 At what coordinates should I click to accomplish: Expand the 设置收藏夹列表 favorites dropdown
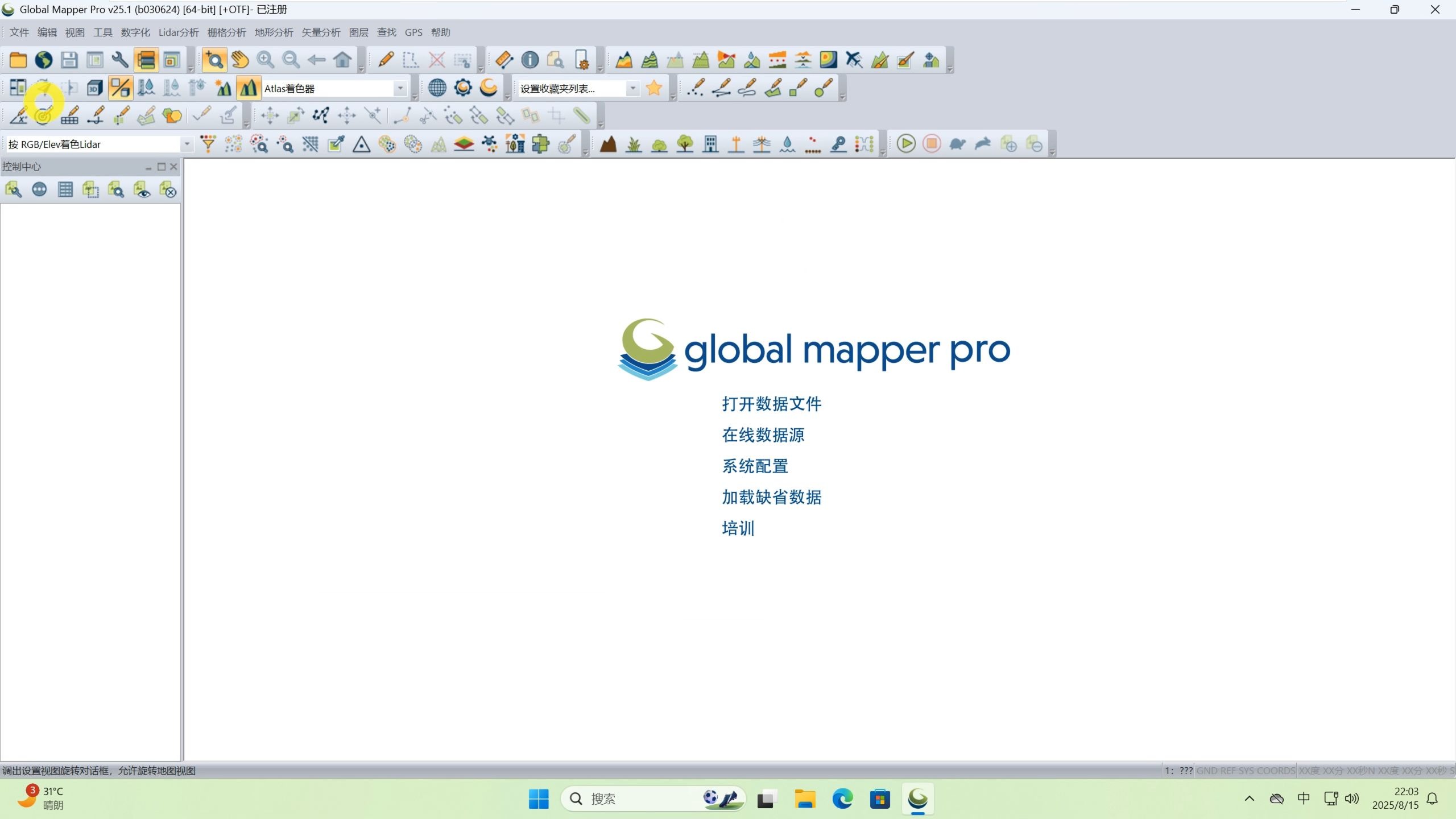[x=633, y=88]
